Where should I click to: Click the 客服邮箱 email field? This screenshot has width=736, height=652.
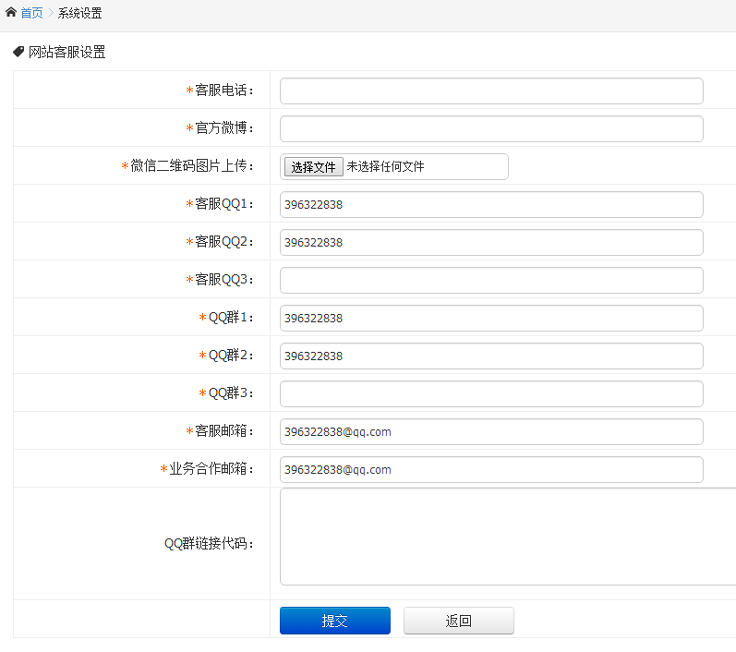point(491,432)
